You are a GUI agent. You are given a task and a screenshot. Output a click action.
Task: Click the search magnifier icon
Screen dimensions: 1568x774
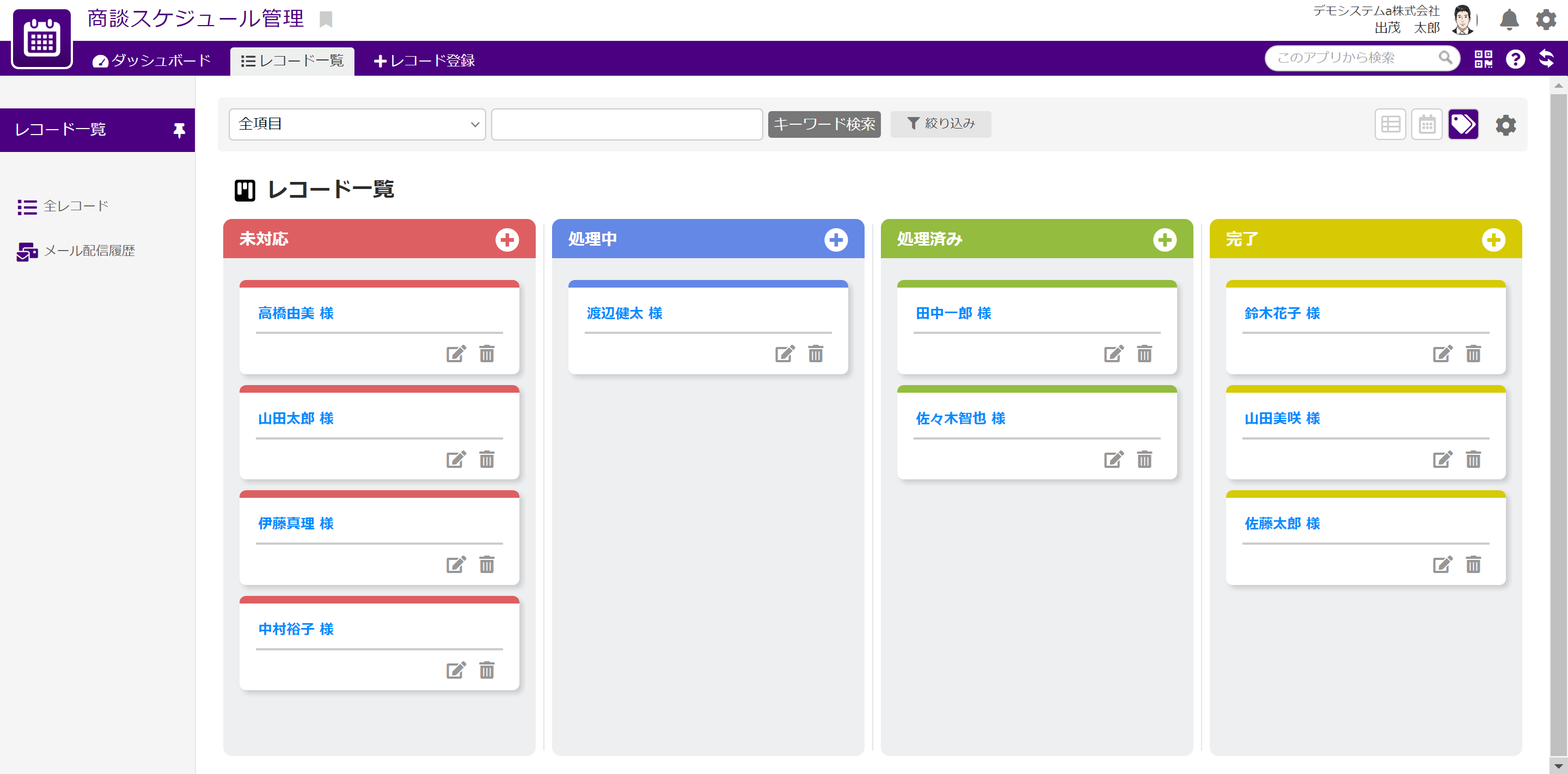pyautogui.click(x=1445, y=57)
